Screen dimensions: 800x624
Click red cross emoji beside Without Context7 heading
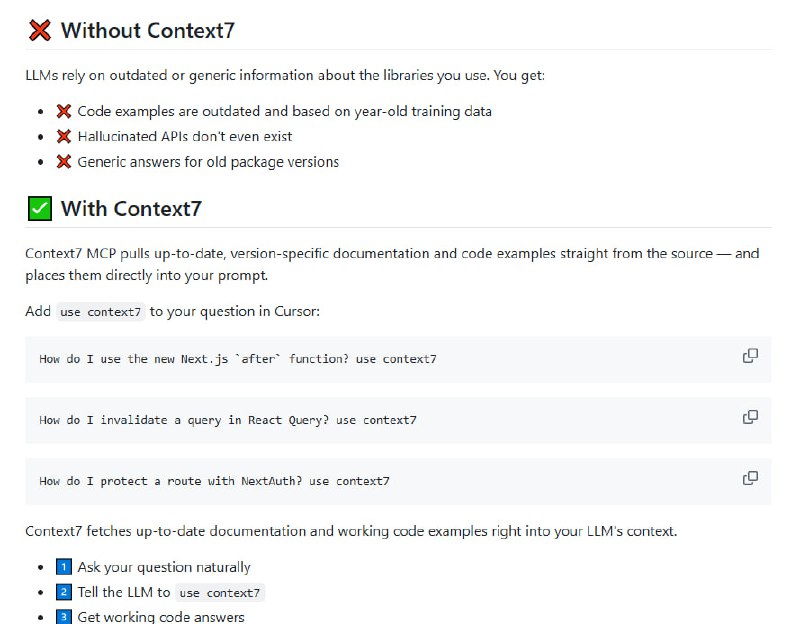40,30
